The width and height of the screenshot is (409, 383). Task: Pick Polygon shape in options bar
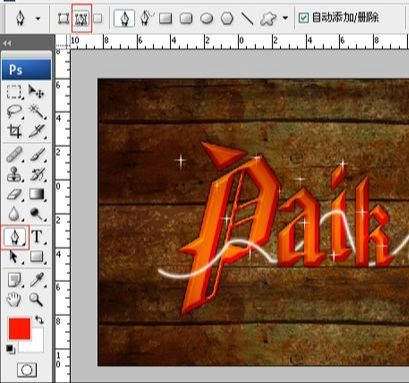[227, 18]
